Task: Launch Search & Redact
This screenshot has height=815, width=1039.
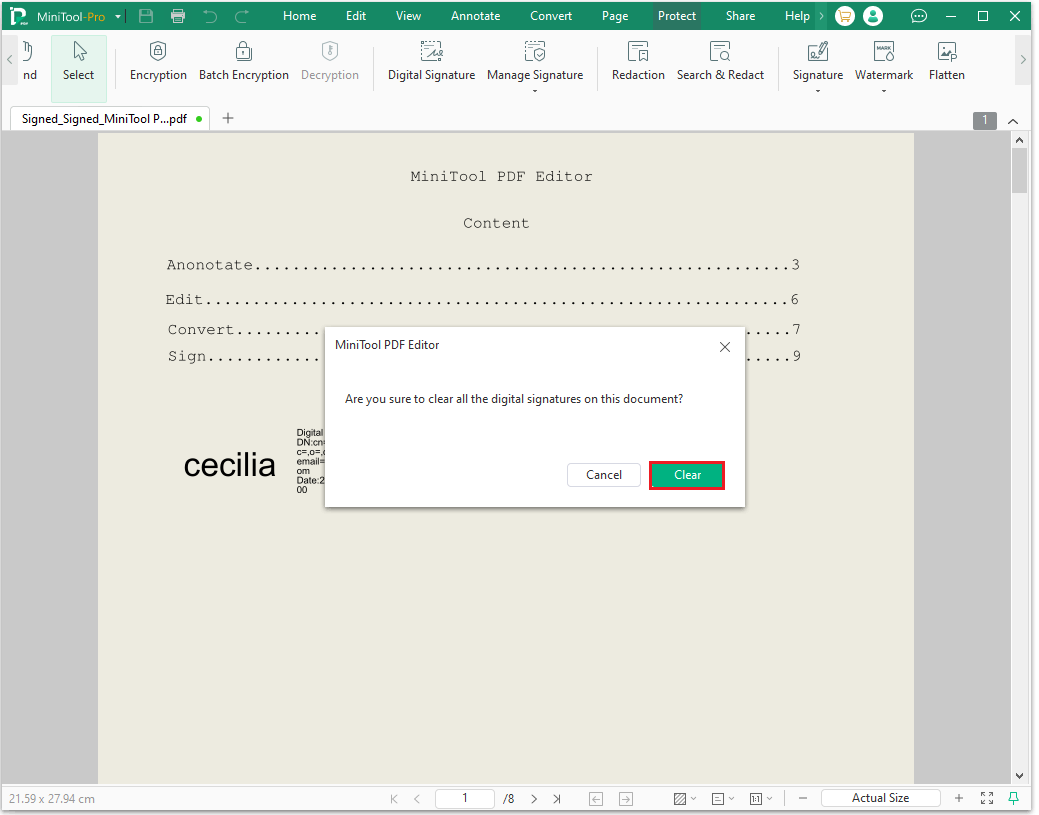Action: [x=720, y=62]
